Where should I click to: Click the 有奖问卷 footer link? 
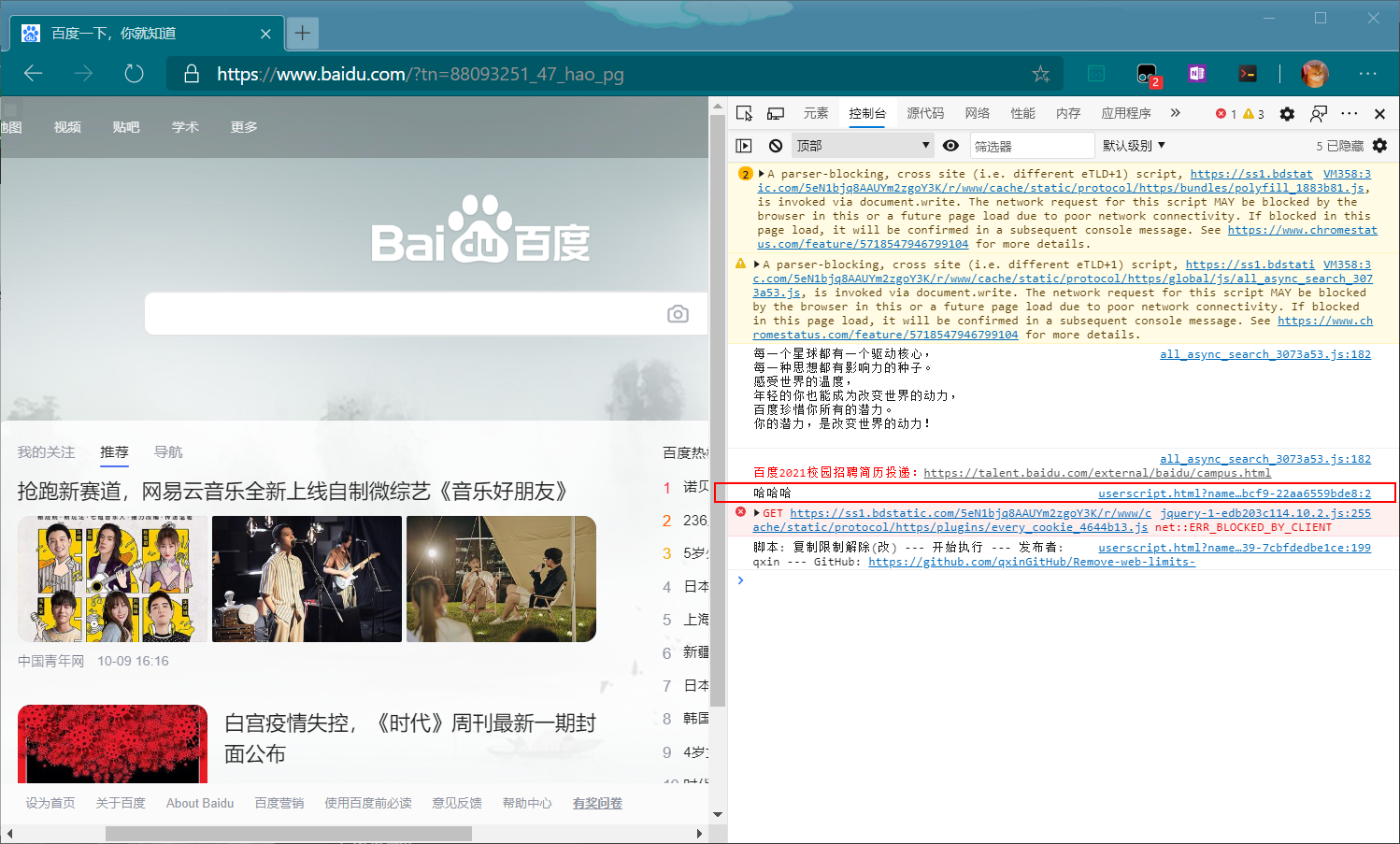[x=597, y=803]
